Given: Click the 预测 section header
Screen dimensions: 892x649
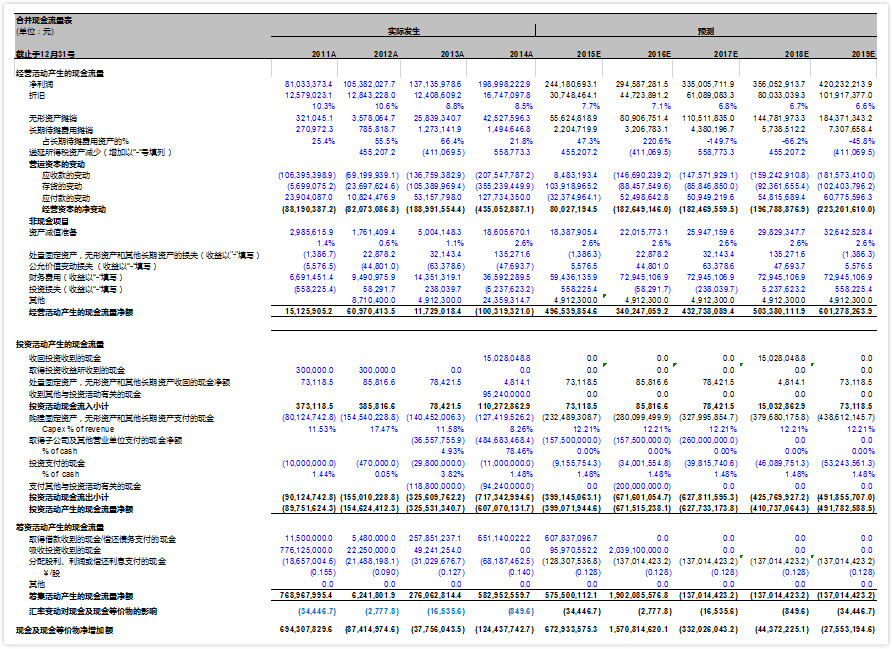Looking at the screenshot, I should (705, 31).
